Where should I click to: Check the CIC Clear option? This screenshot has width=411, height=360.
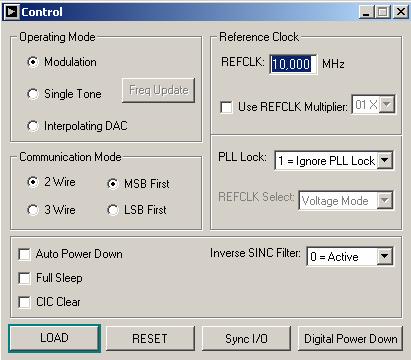click(x=24, y=302)
